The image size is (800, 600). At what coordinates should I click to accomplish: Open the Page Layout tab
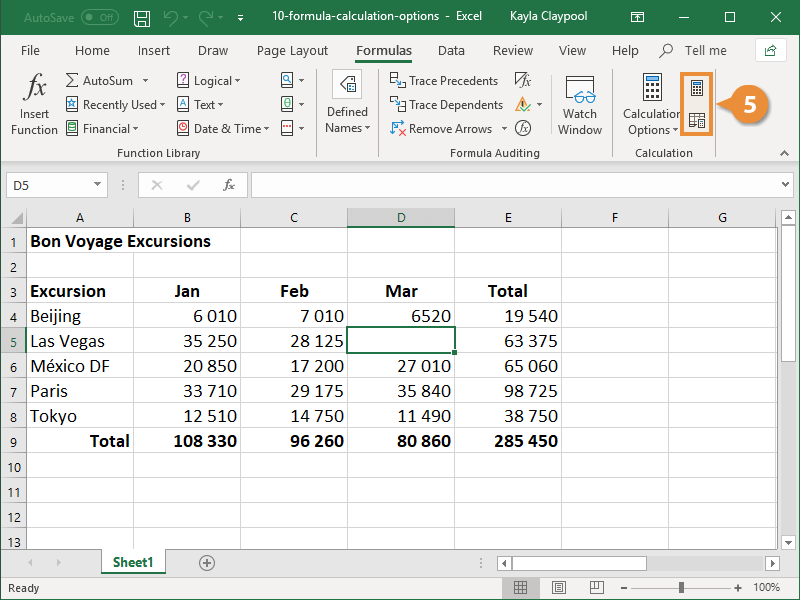(292, 51)
